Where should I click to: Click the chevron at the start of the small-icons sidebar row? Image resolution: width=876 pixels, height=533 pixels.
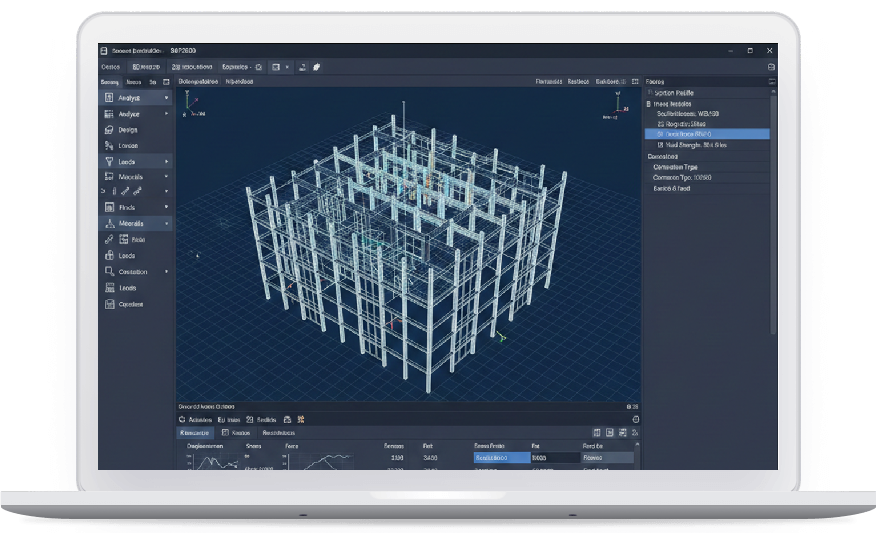[x=103, y=191]
